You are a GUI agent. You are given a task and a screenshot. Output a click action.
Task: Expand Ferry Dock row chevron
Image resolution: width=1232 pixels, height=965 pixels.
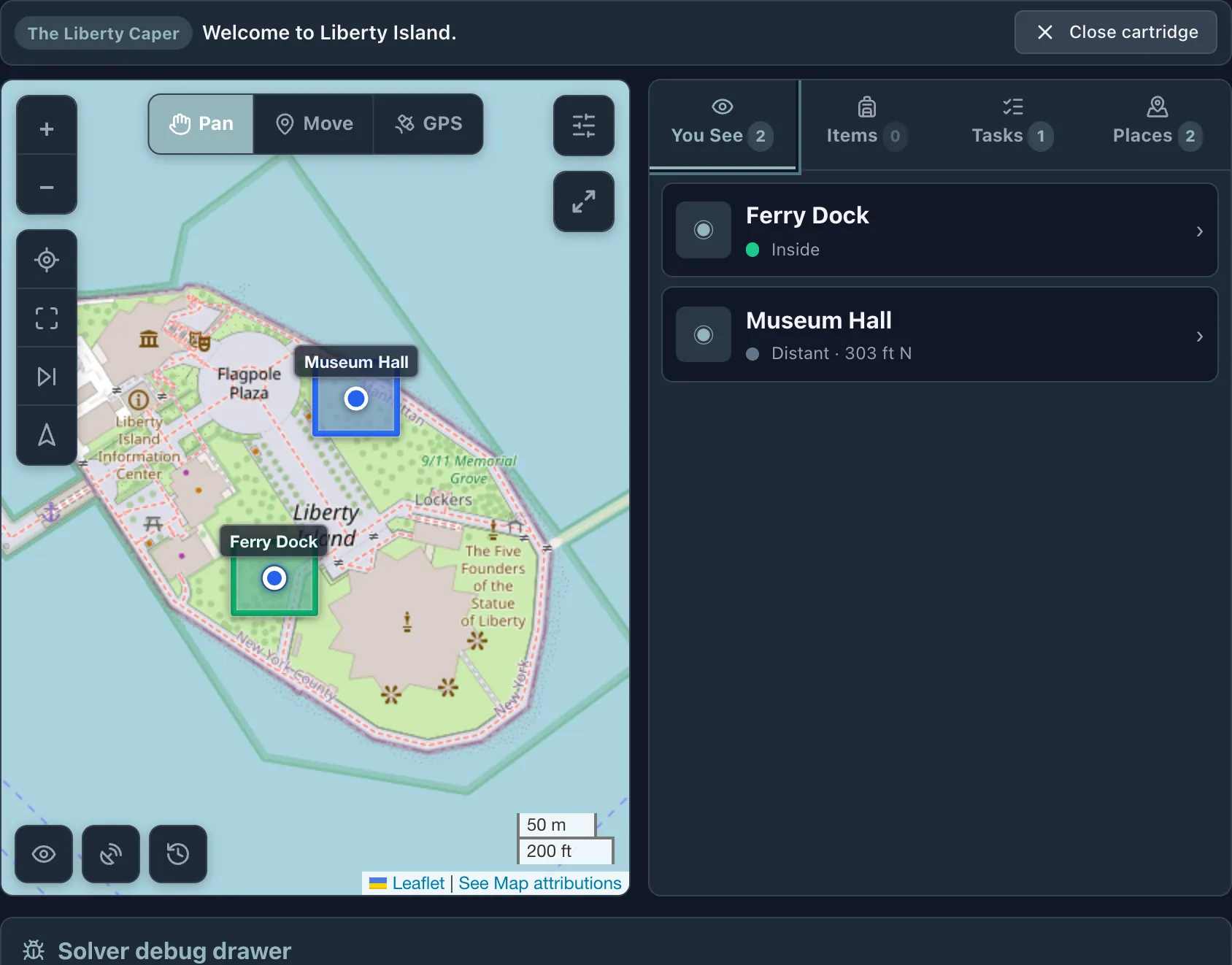click(1199, 231)
